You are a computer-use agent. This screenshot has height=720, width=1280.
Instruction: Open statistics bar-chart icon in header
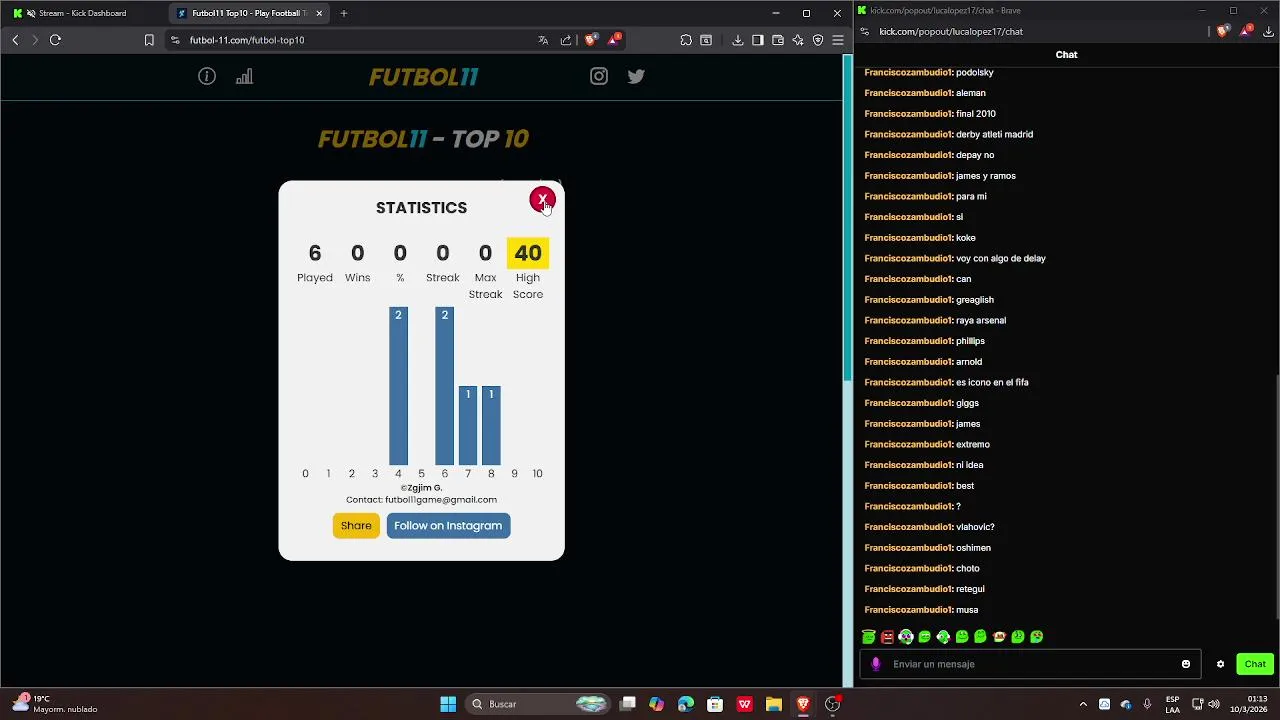(x=244, y=76)
